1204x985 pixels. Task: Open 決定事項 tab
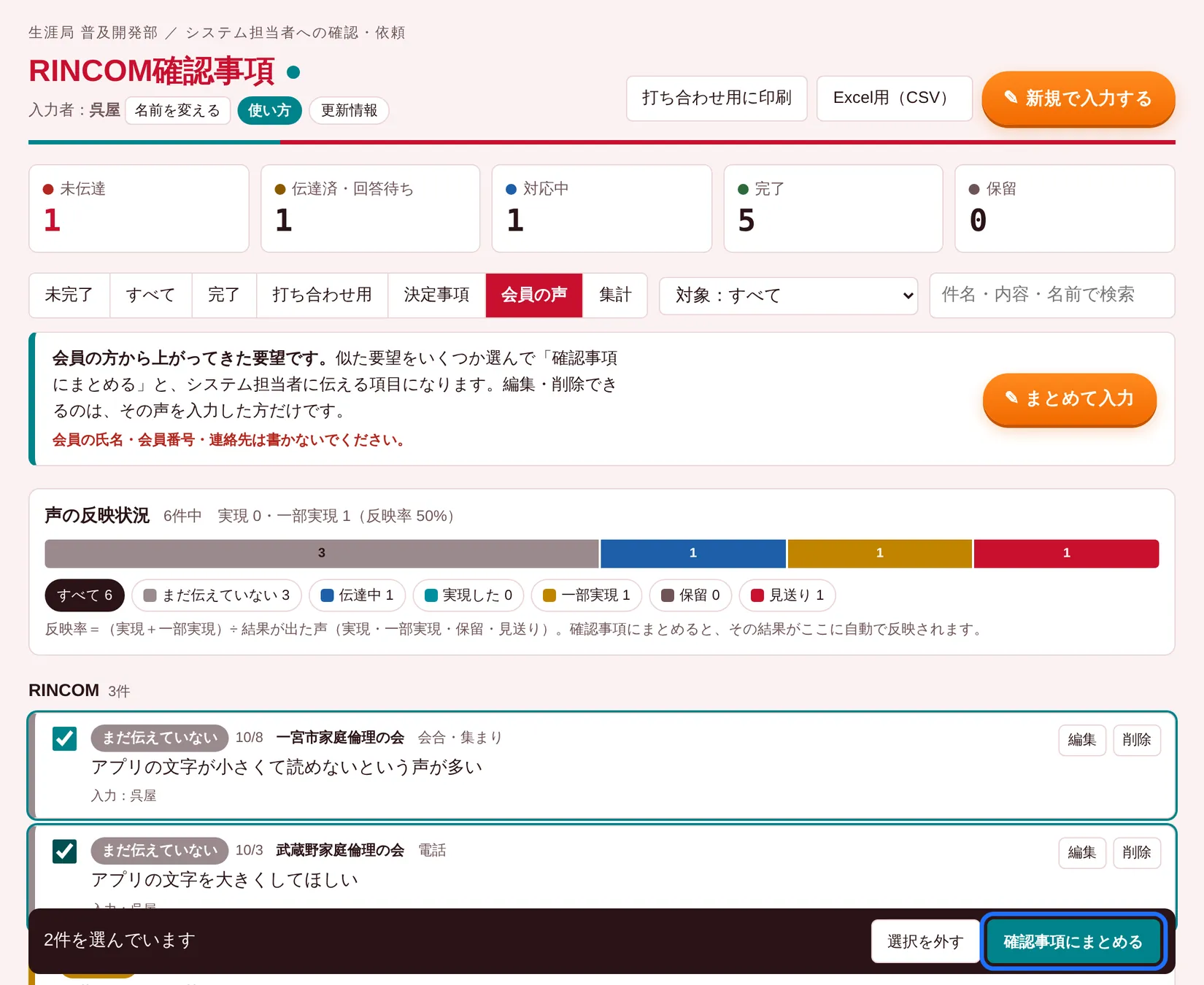(436, 295)
